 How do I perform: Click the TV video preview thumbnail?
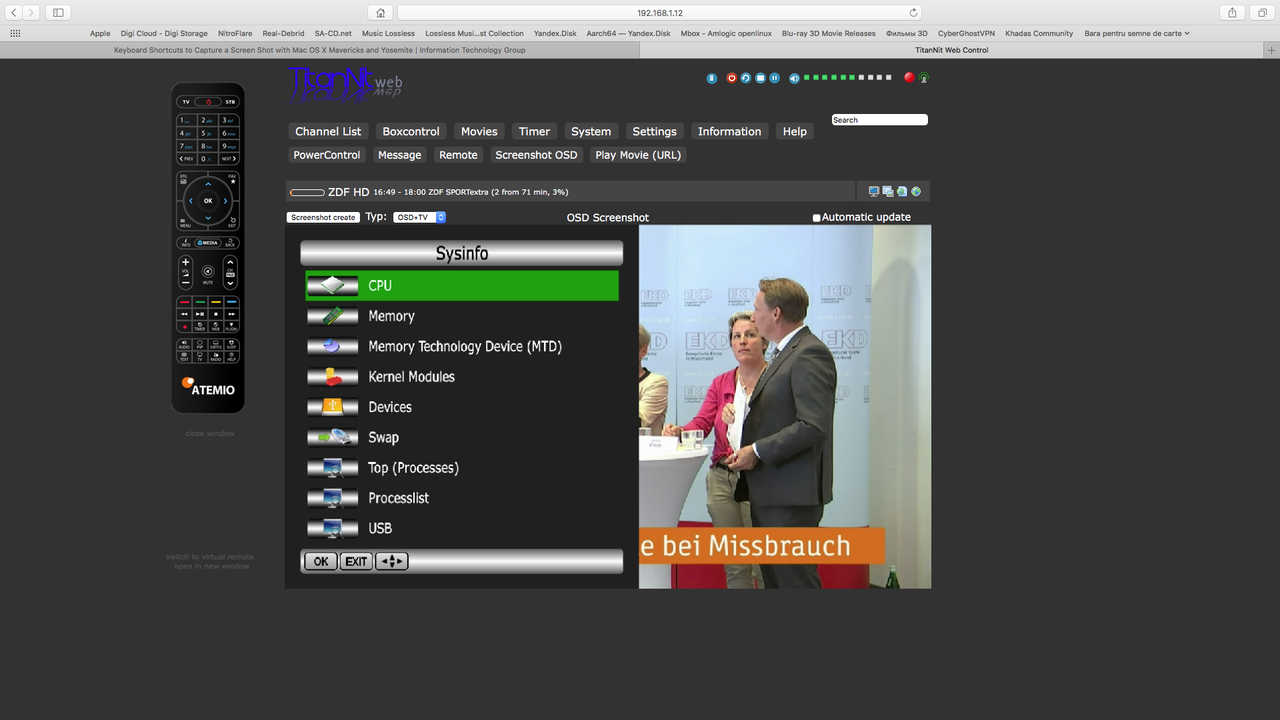point(785,406)
